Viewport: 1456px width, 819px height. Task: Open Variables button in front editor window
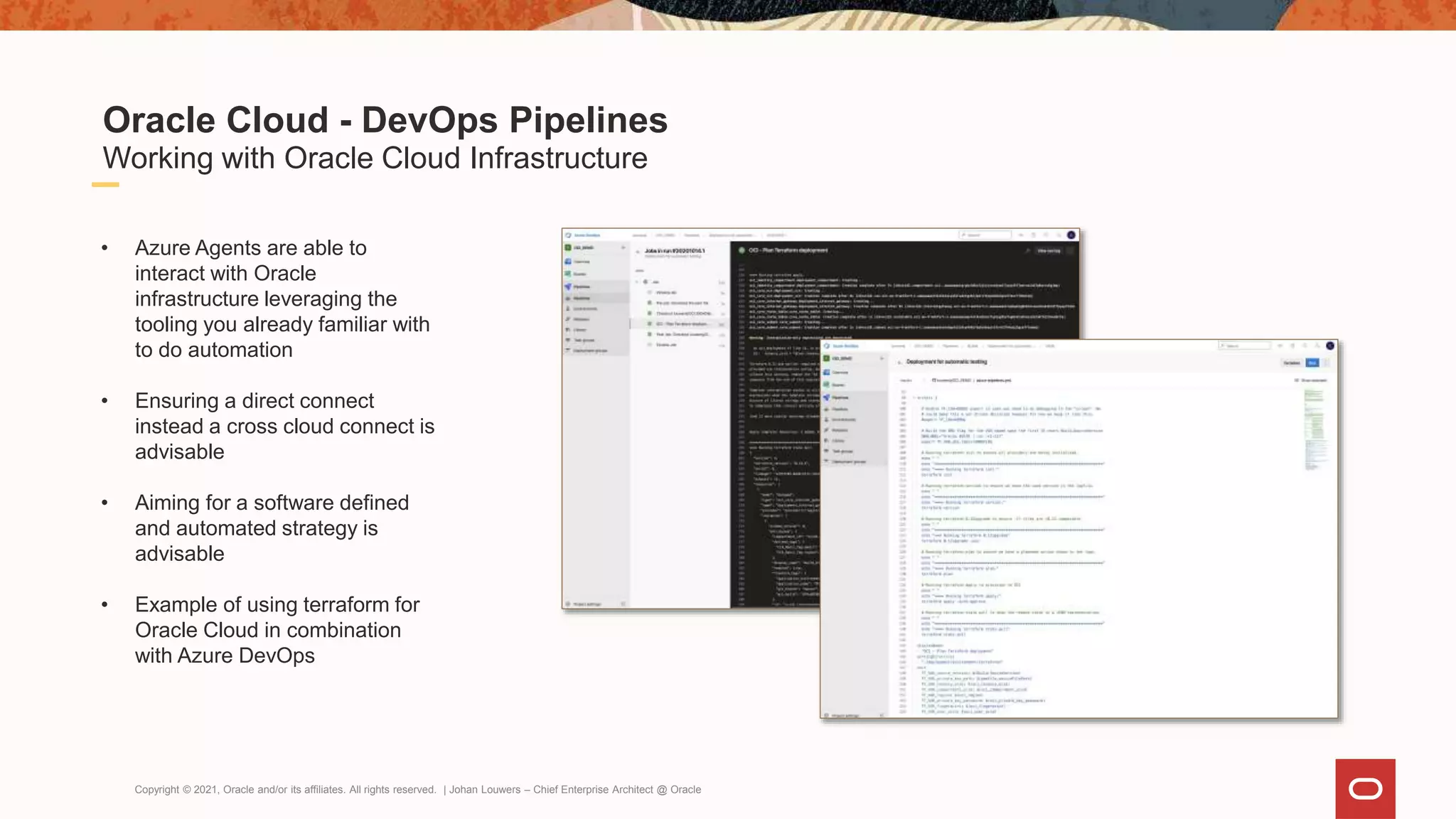[x=1292, y=363]
